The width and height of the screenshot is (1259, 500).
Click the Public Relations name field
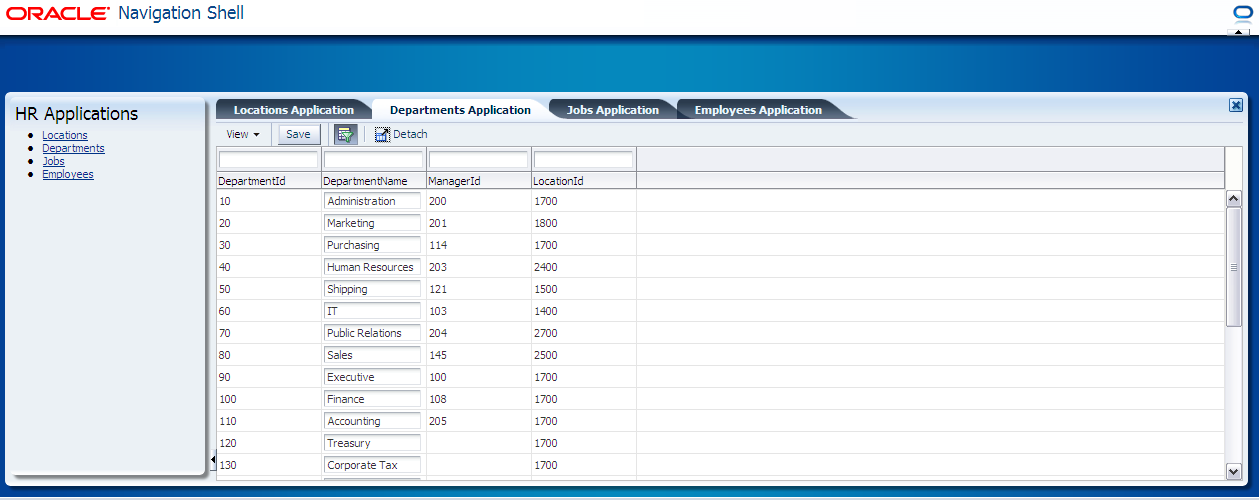tap(372, 333)
